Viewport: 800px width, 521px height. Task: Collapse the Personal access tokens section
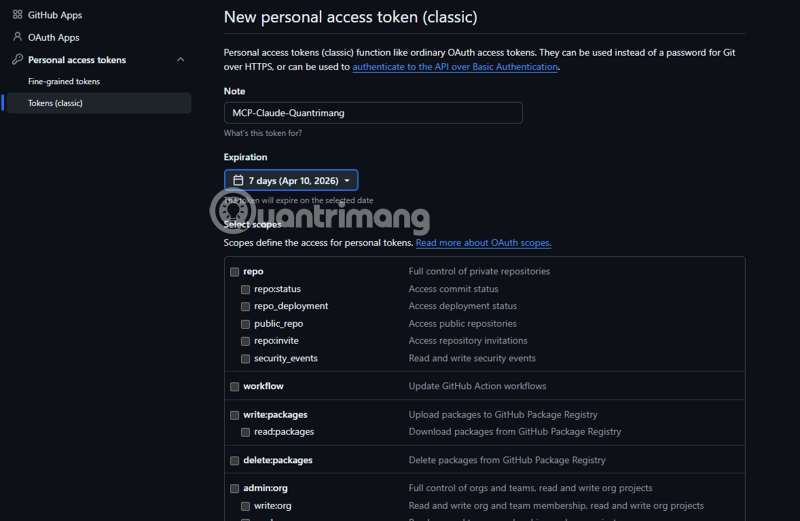[180, 60]
